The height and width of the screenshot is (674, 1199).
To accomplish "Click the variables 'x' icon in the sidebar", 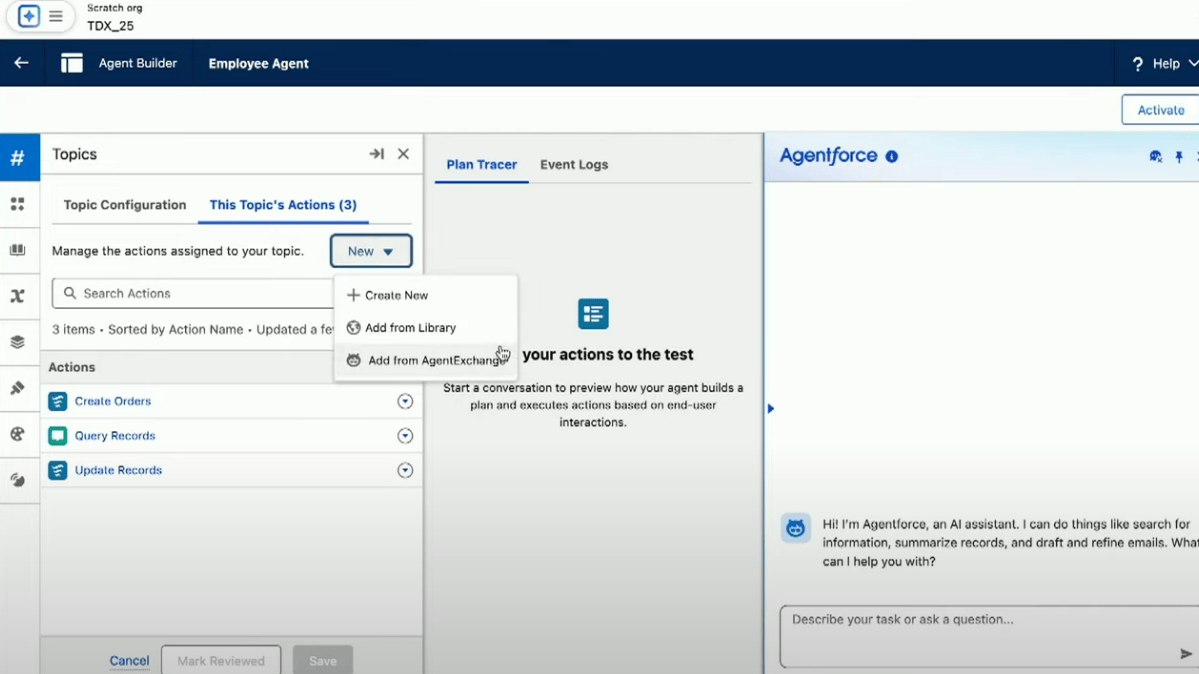I will [x=20, y=294].
